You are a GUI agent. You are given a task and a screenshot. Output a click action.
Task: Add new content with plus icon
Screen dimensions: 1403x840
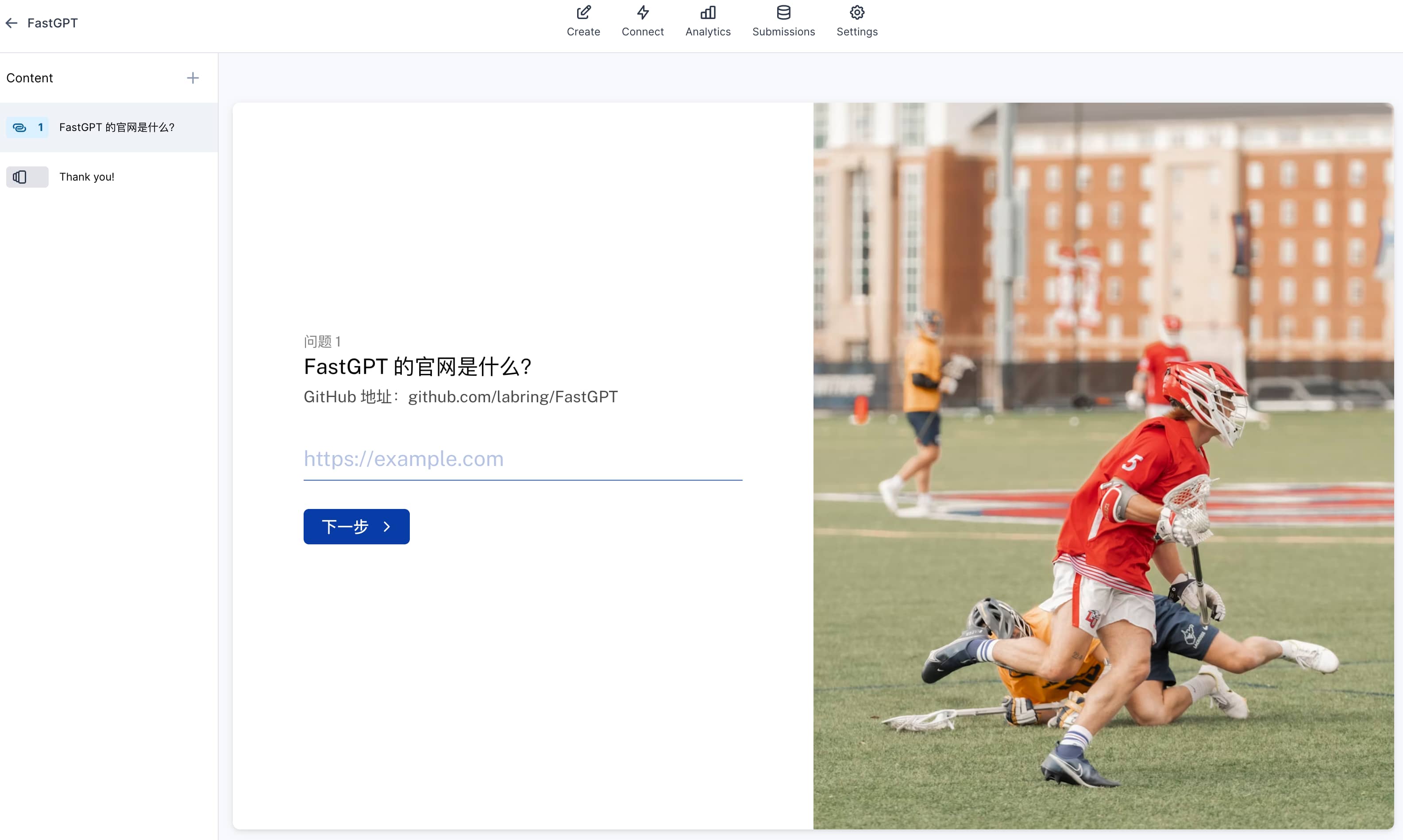click(193, 78)
